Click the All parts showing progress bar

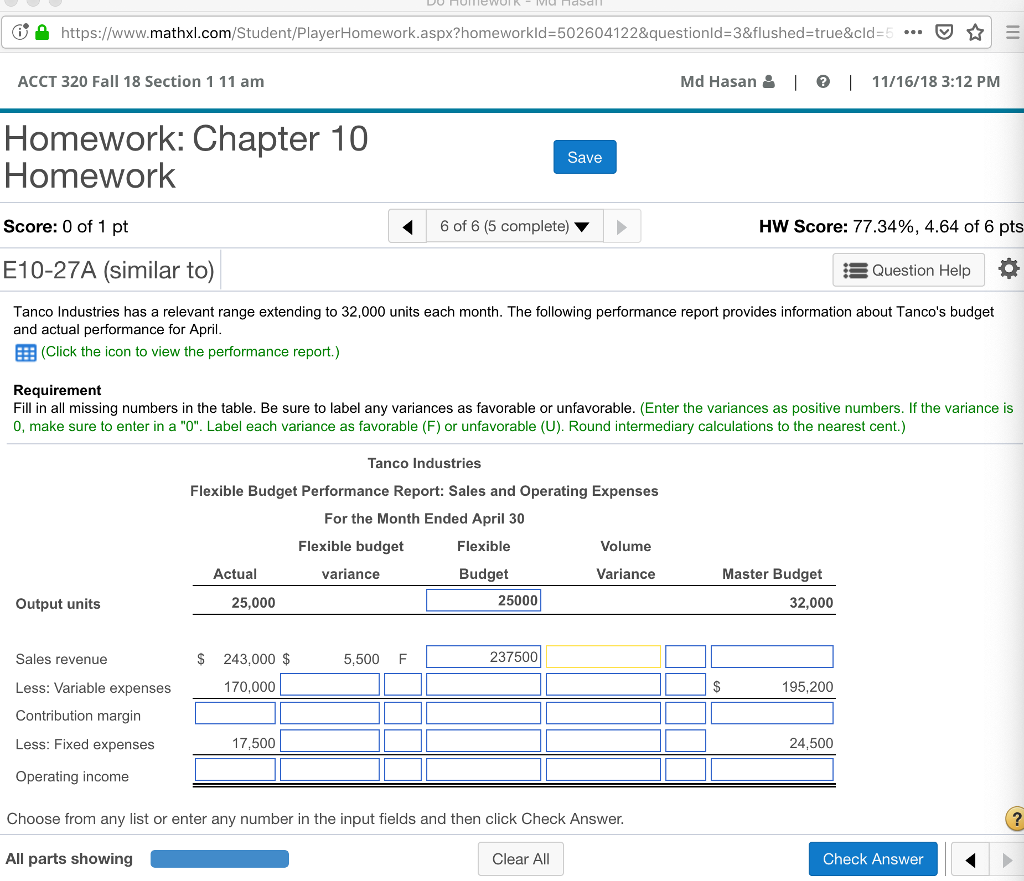click(219, 858)
